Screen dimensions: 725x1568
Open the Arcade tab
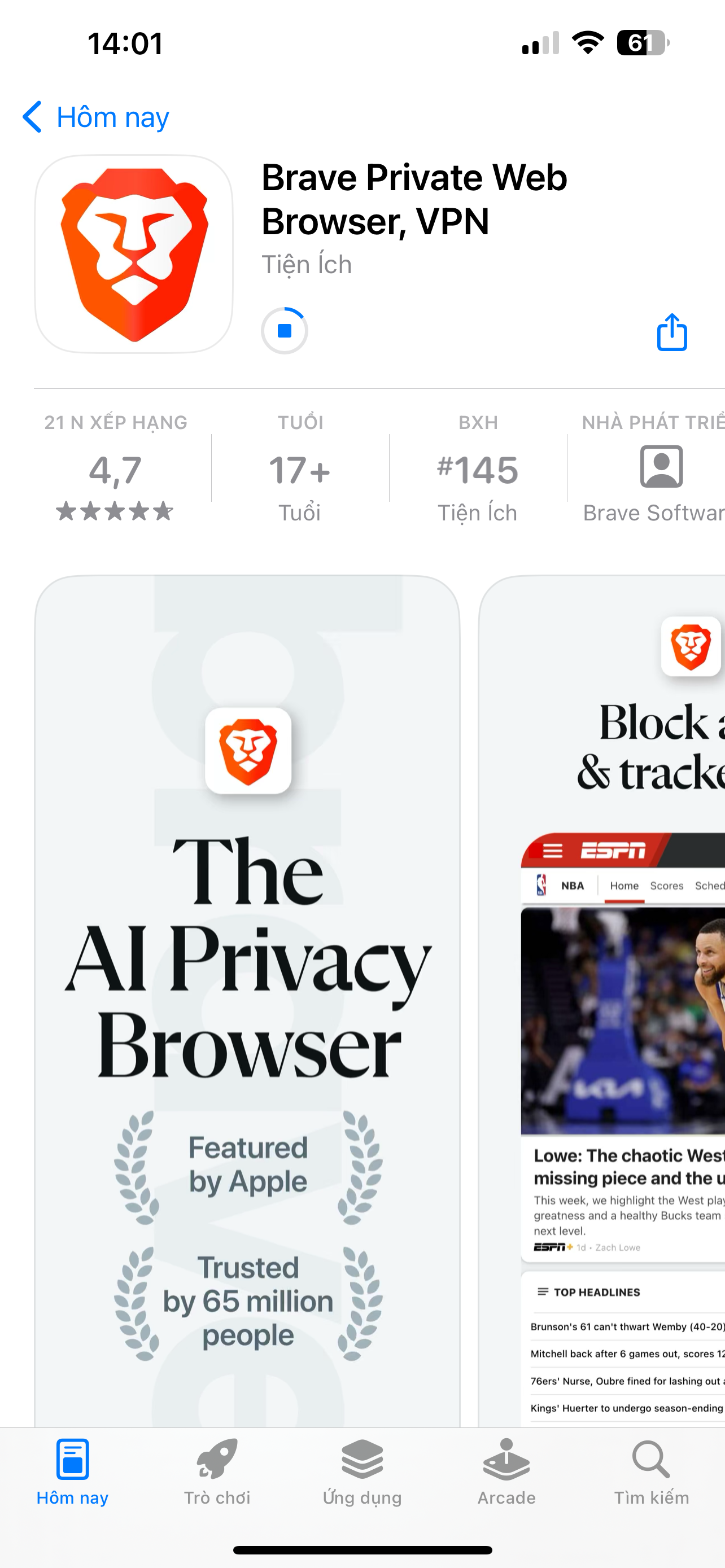coord(506,1472)
